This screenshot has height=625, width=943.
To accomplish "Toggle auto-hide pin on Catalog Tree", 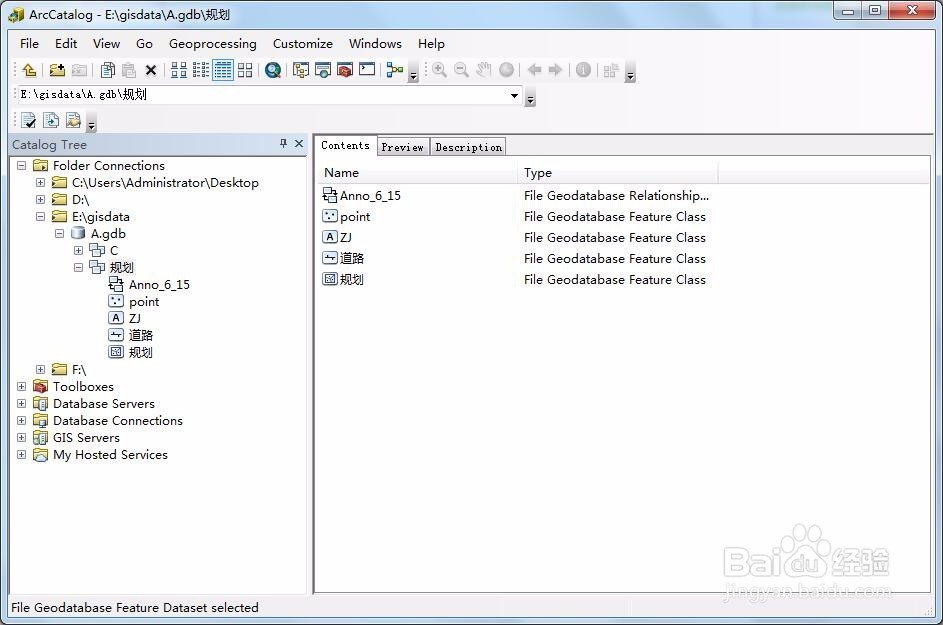I will (x=283, y=144).
